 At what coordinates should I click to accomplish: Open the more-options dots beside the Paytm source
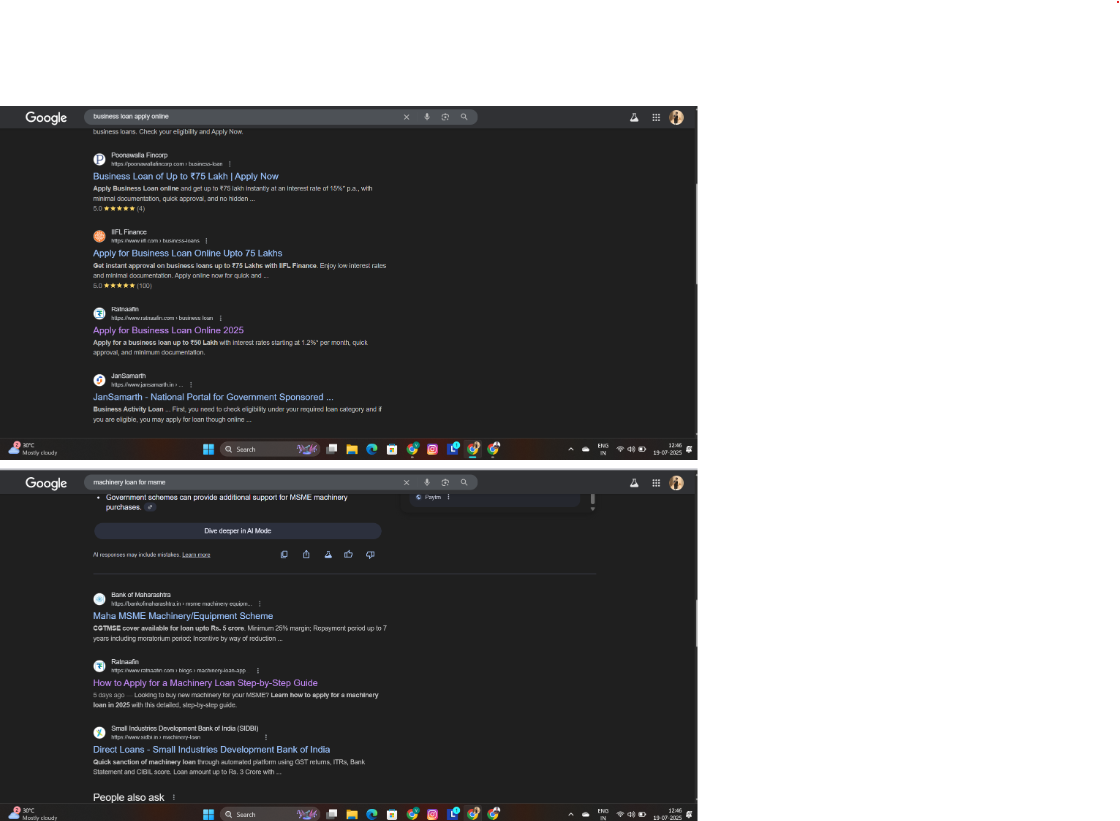449,497
